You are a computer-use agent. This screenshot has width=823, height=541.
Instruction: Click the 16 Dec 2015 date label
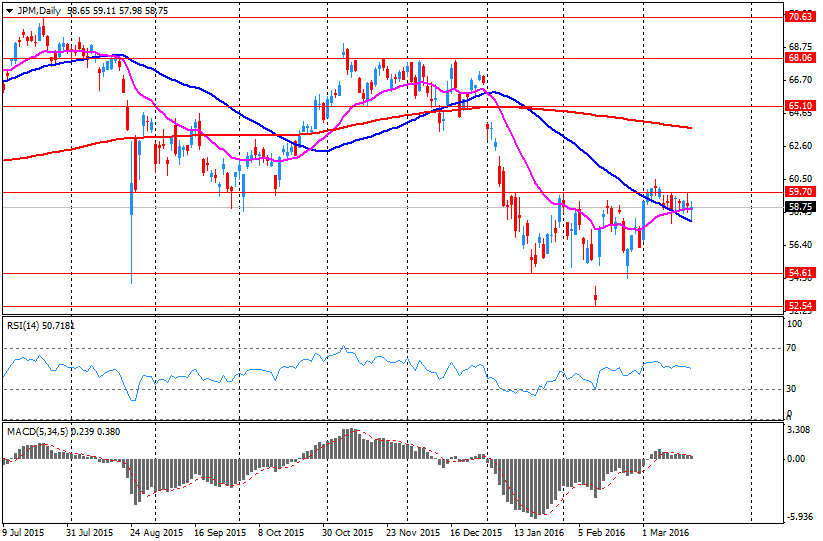point(476,533)
